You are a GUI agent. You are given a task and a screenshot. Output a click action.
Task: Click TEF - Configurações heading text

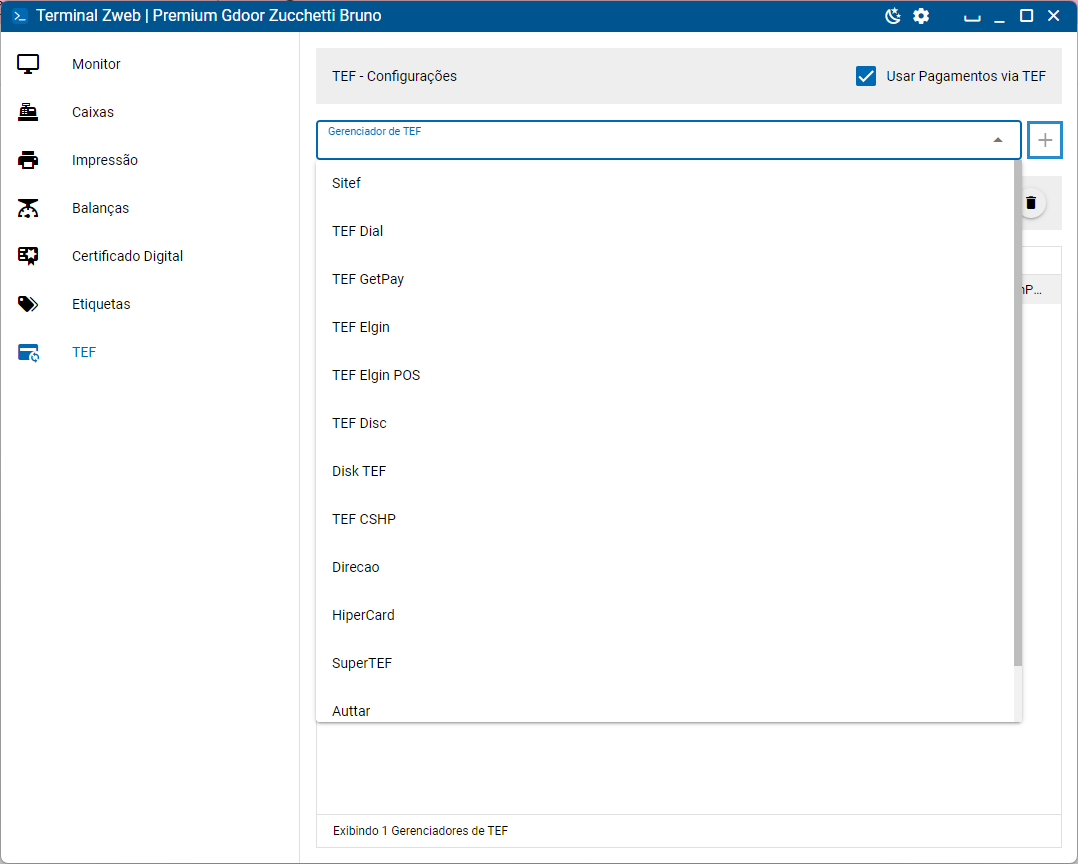coord(395,76)
